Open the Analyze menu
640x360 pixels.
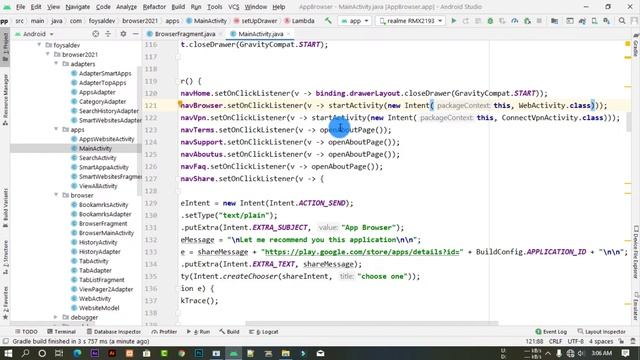tap(126, 7)
